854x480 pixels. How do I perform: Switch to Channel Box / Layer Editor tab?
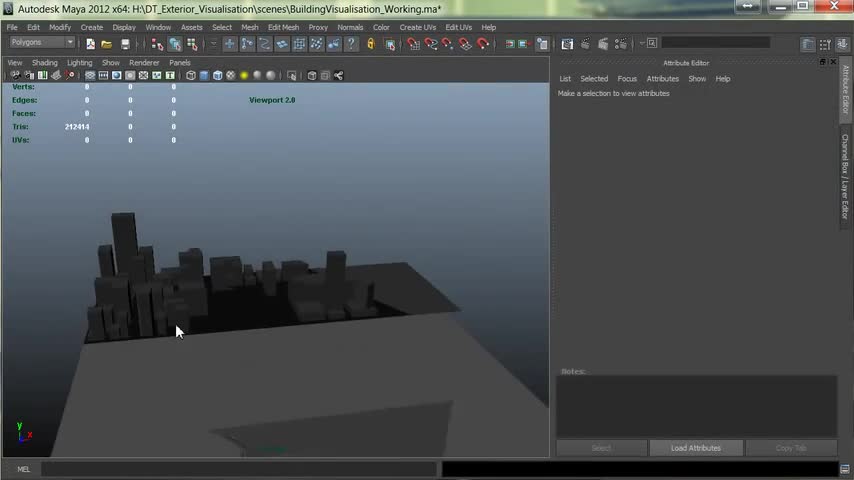[845, 177]
